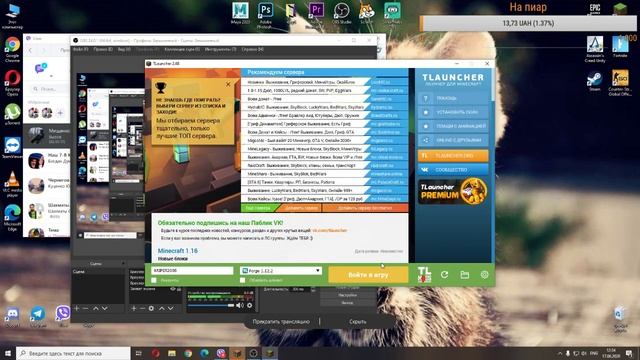Toggle the lock for Захват экрана source
The image size is (640, 360).
[x=179, y=289]
